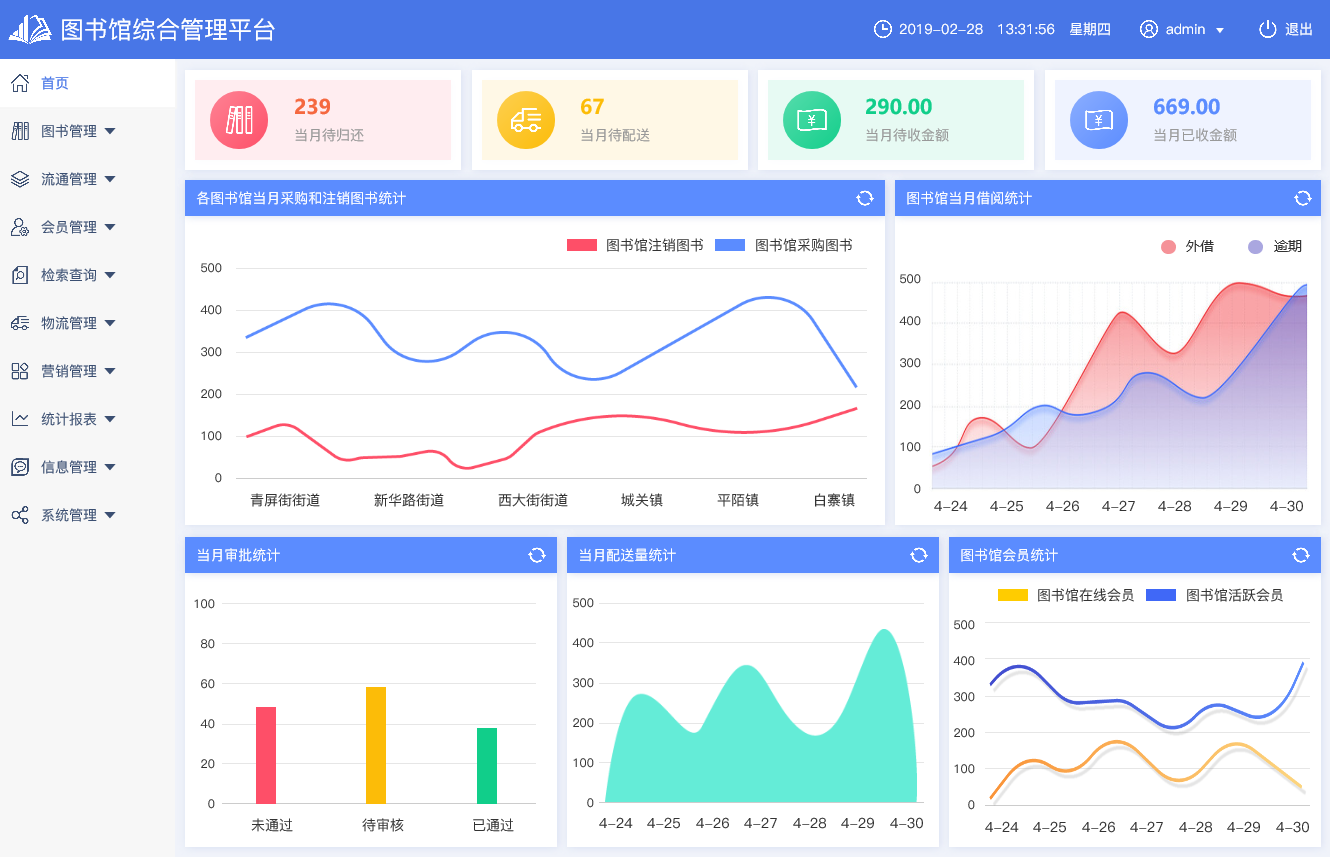This screenshot has width=1330, height=857.
Task: Toggle 图书馆注销图书 legend series
Action: click(x=635, y=245)
